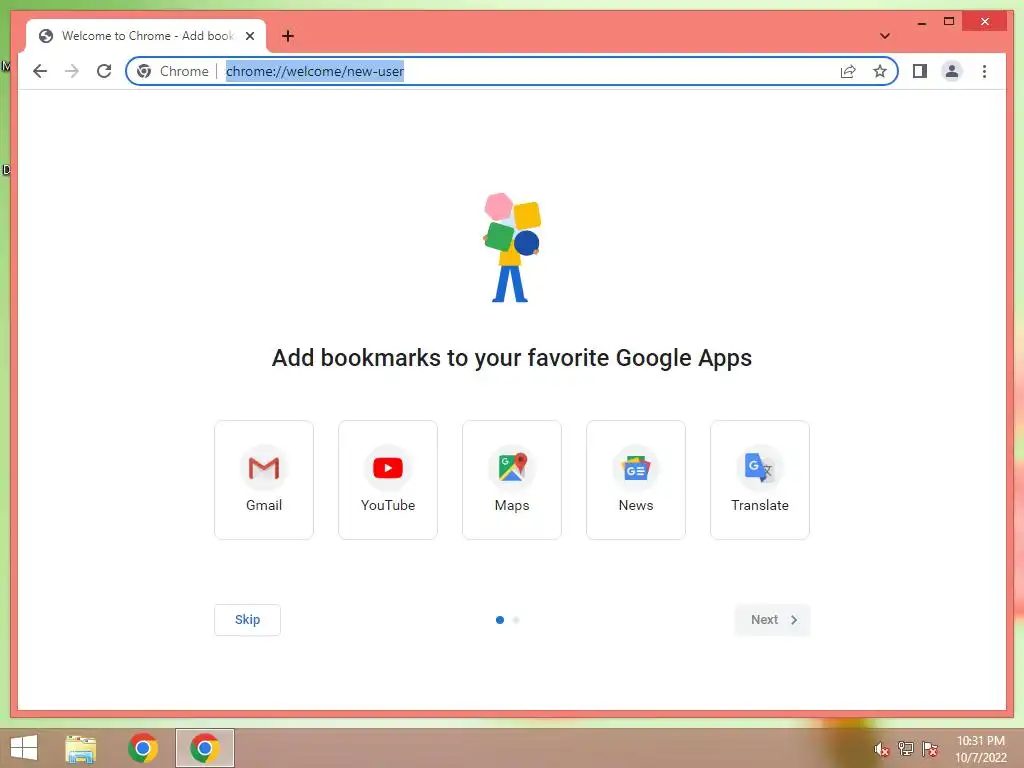Open the Action Center flag icon

930,748
